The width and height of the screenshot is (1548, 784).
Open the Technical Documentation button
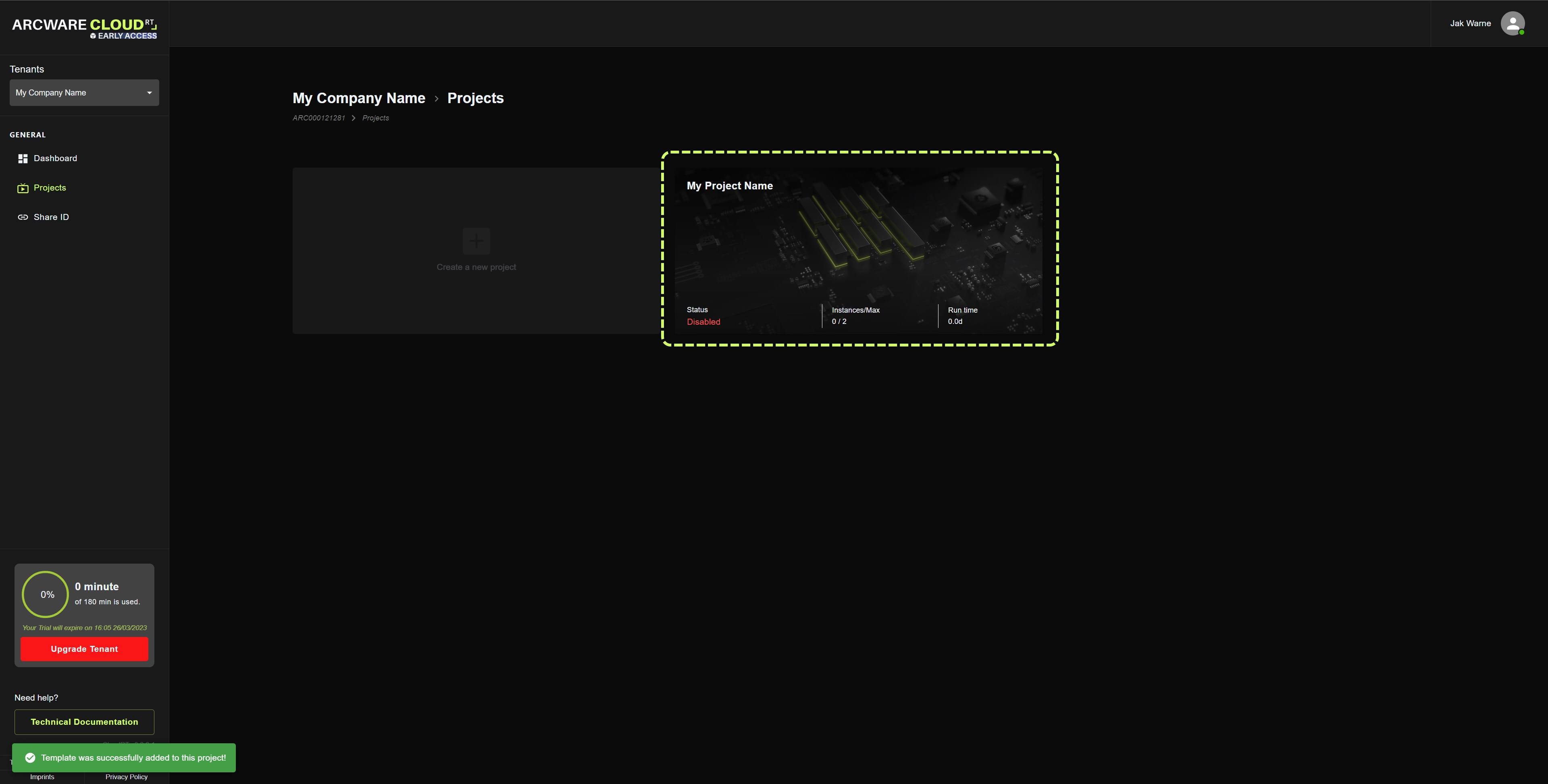(x=84, y=722)
